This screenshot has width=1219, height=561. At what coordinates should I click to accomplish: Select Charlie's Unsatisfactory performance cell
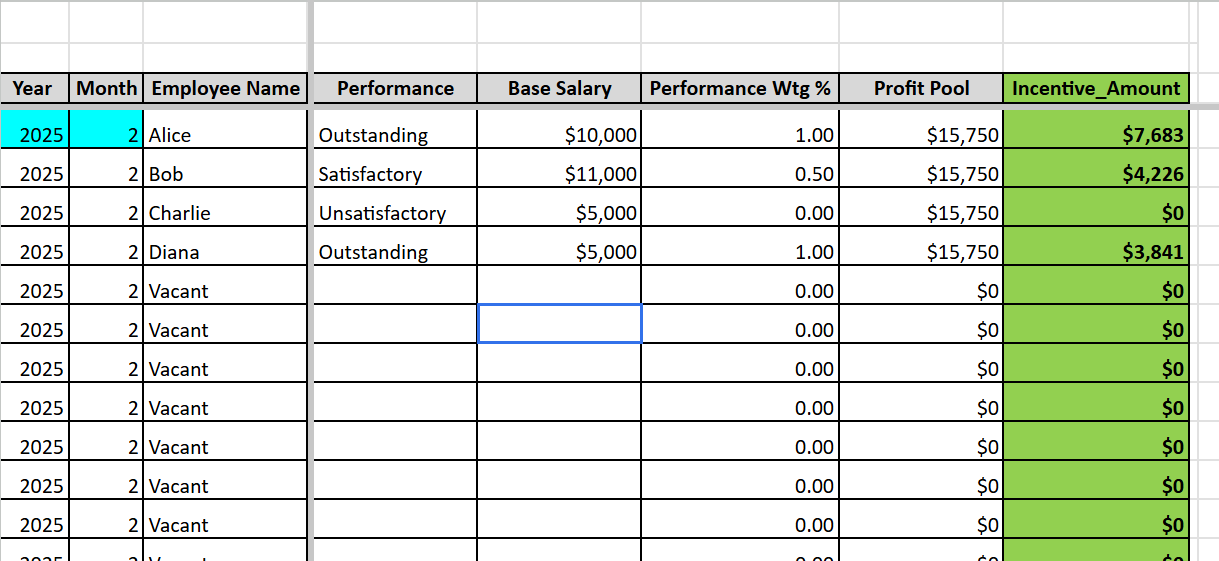click(395, 213)
